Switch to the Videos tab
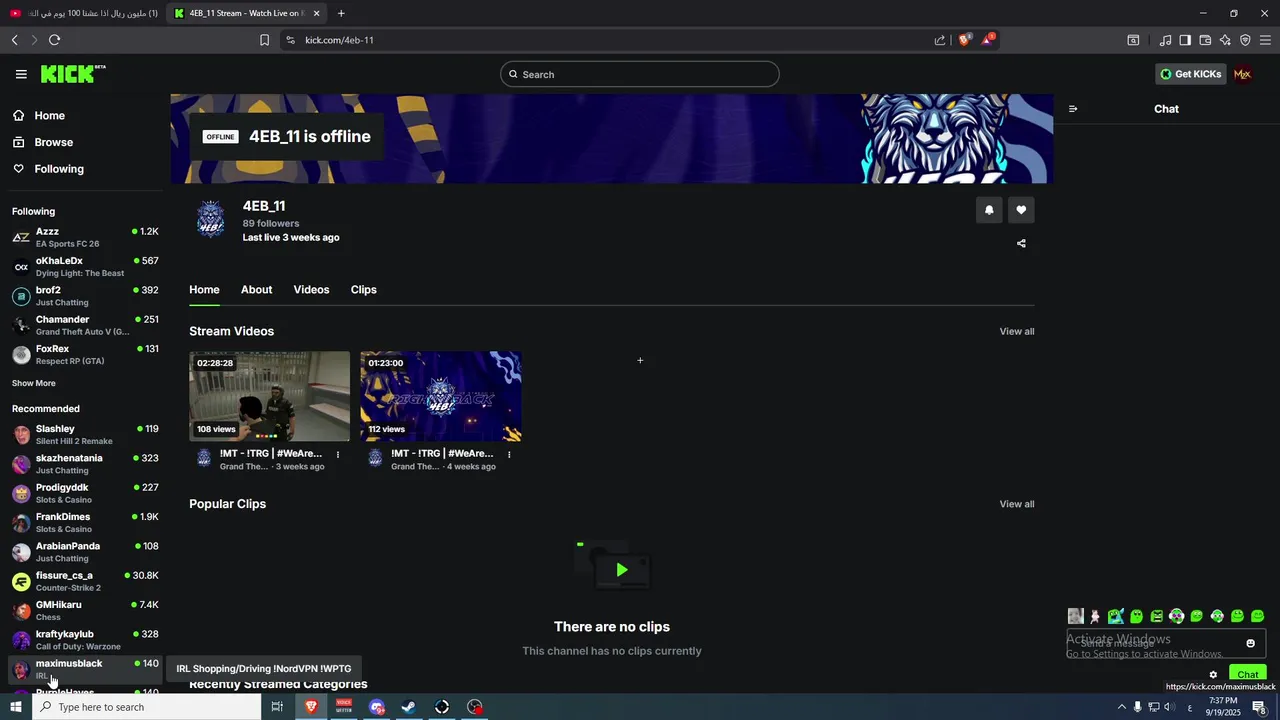The image size is (1280, 720). [x=311, y=289]
